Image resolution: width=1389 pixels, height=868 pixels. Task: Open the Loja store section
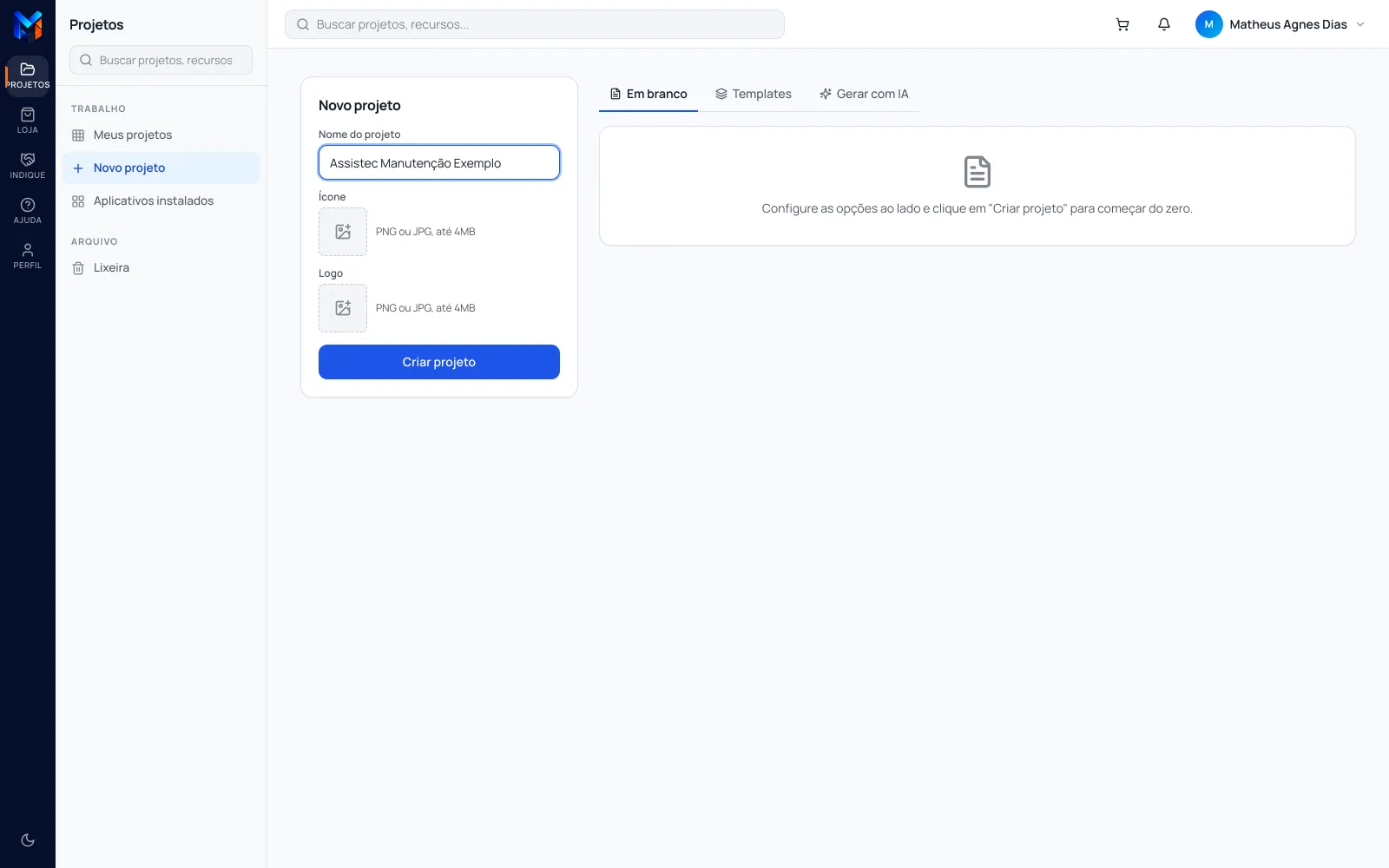28,121
